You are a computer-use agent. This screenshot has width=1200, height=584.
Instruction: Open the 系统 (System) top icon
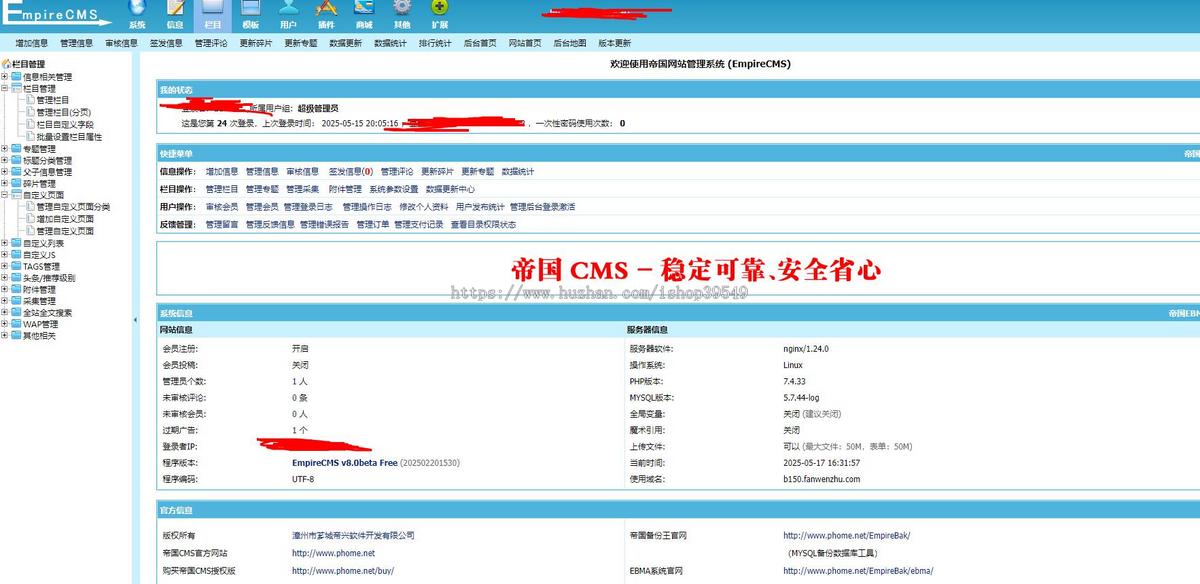[137, 14]
